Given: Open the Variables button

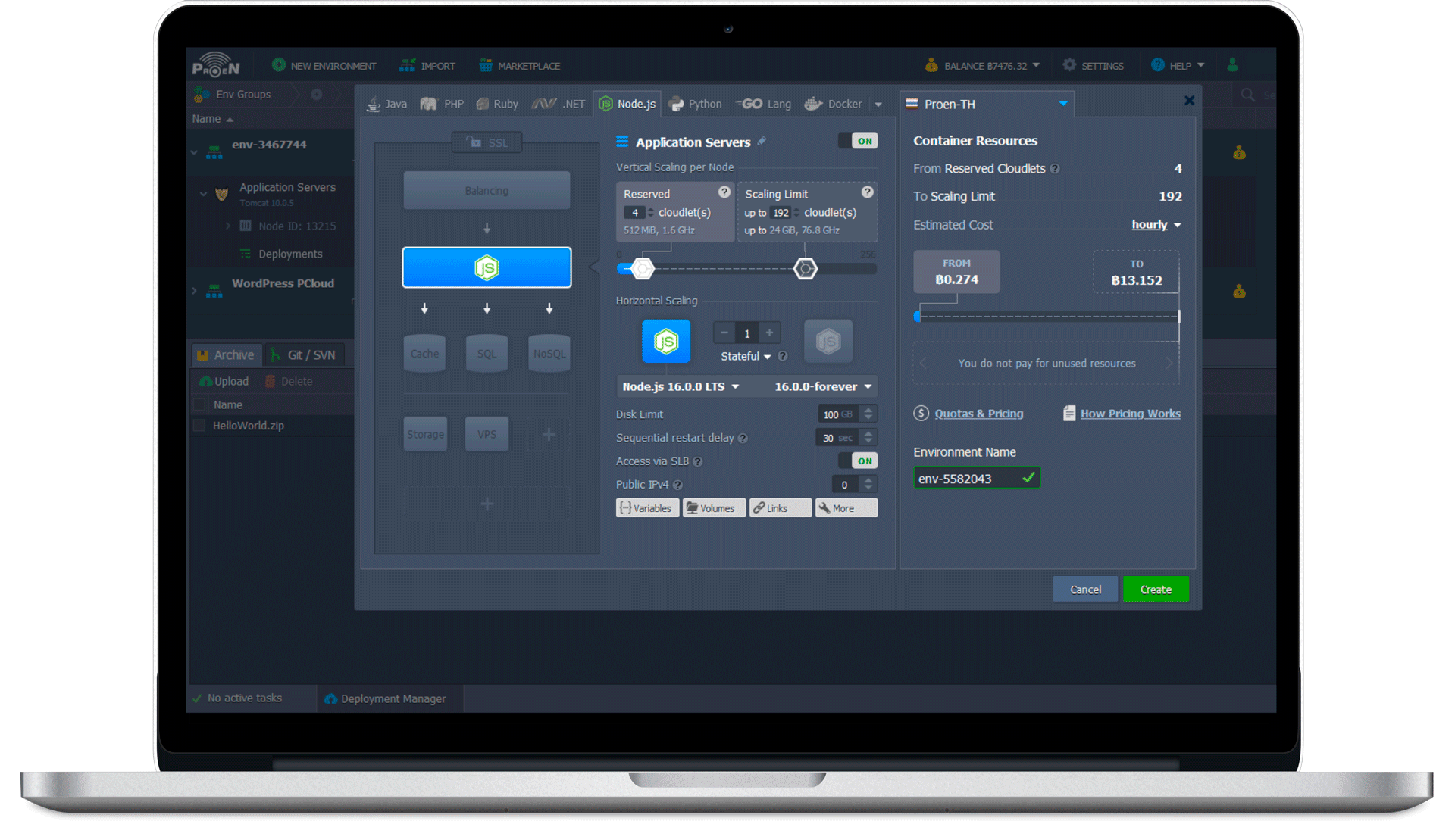Looking at the screenshot, I should point(646,508).
